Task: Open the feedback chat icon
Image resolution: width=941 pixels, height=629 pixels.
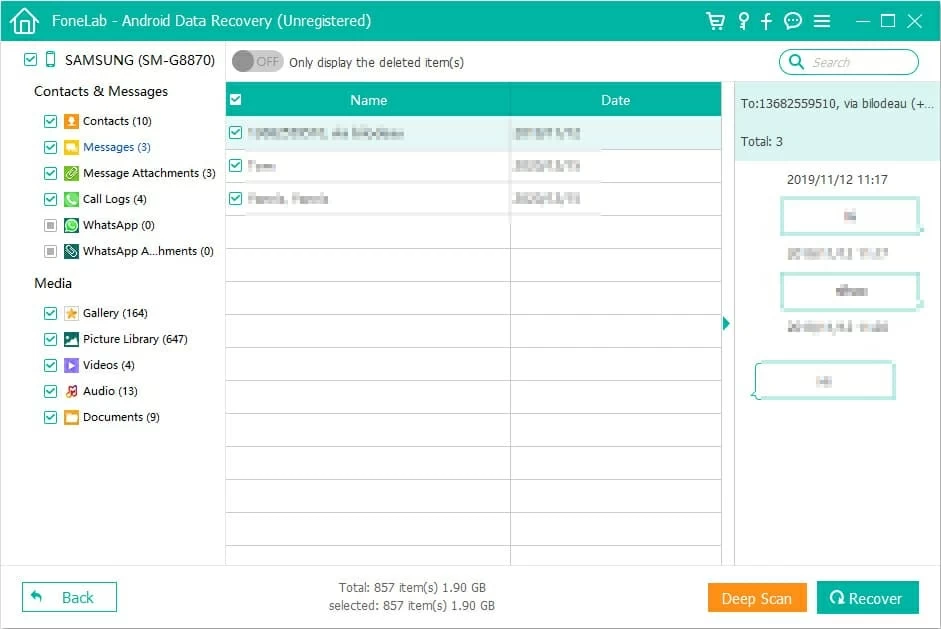Action: [x=792, y=20]
